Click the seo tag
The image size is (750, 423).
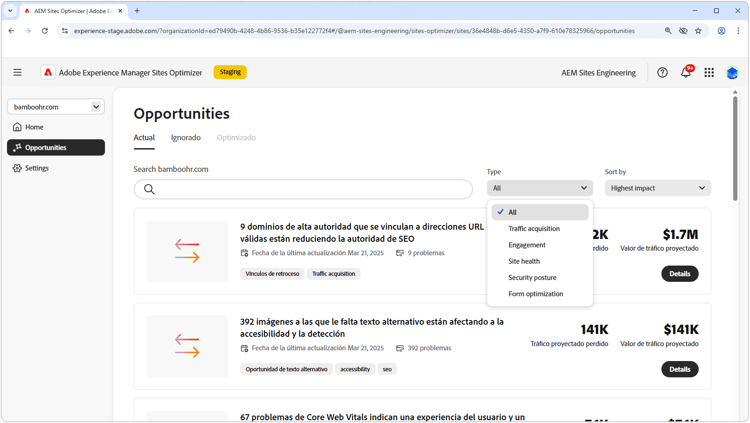[x=387, y=369]
